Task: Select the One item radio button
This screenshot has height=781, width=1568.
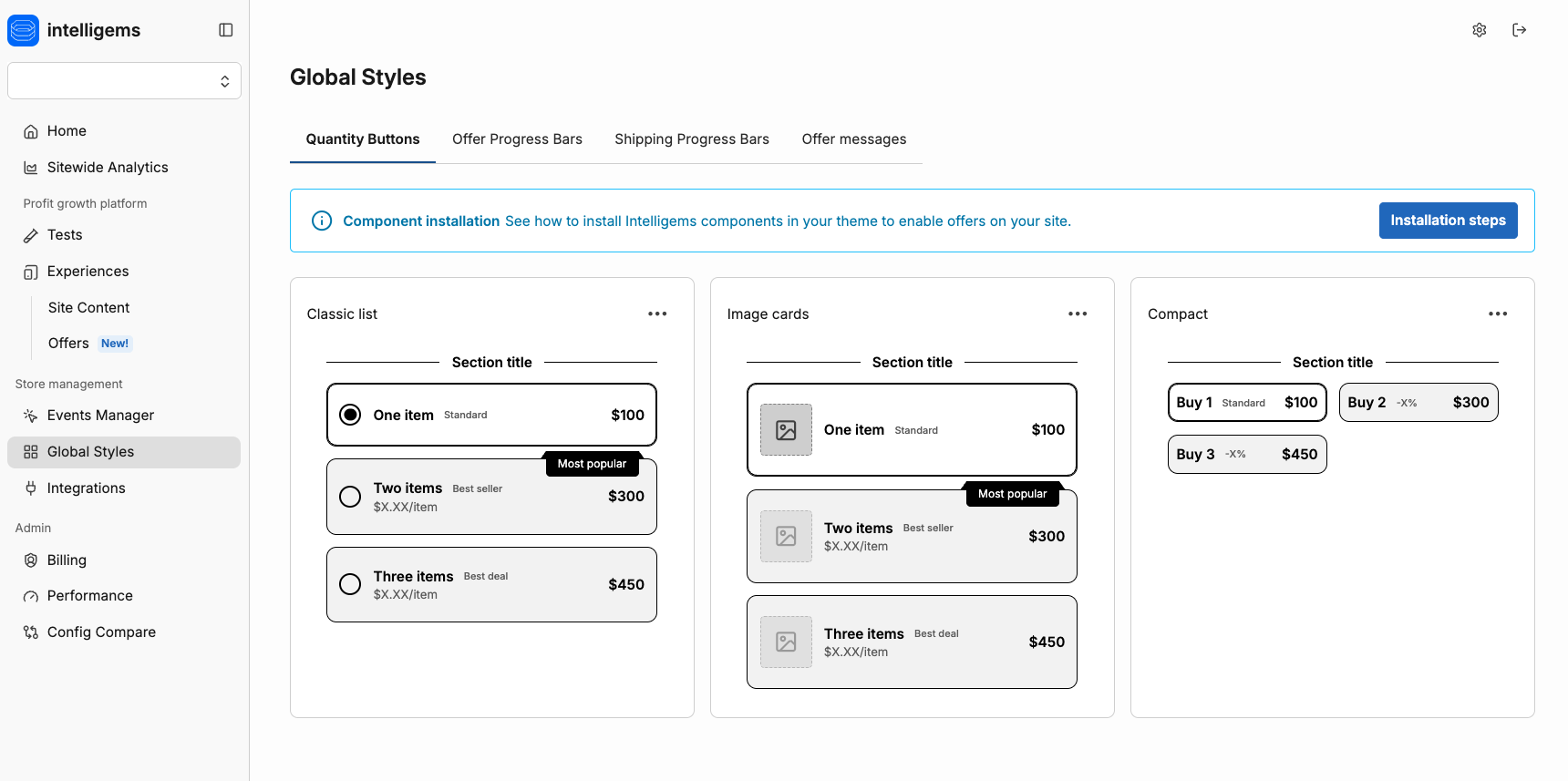Action: tap(350, 415)
